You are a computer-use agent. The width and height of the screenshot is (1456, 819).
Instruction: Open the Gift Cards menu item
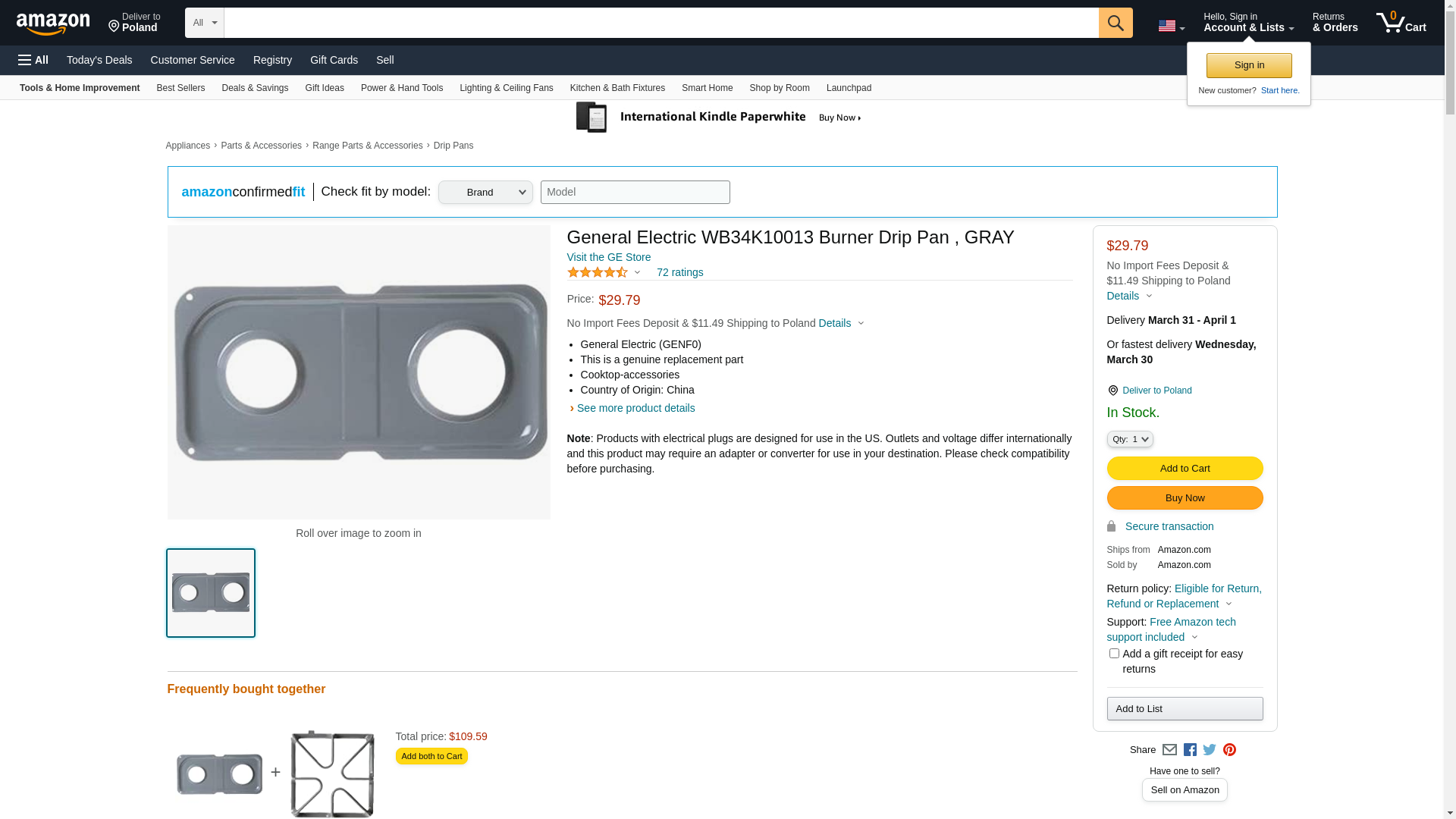click(334, 60)
